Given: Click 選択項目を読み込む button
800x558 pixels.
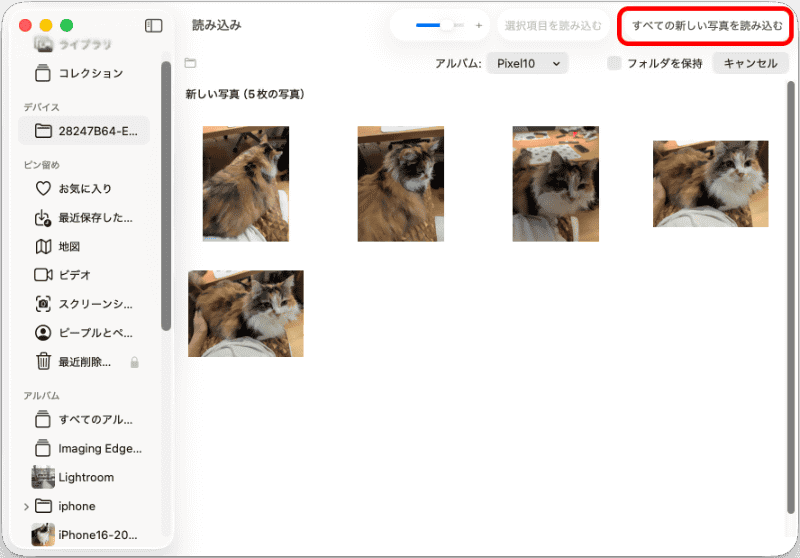Looking at the screenshot, I should coord(553,26).
